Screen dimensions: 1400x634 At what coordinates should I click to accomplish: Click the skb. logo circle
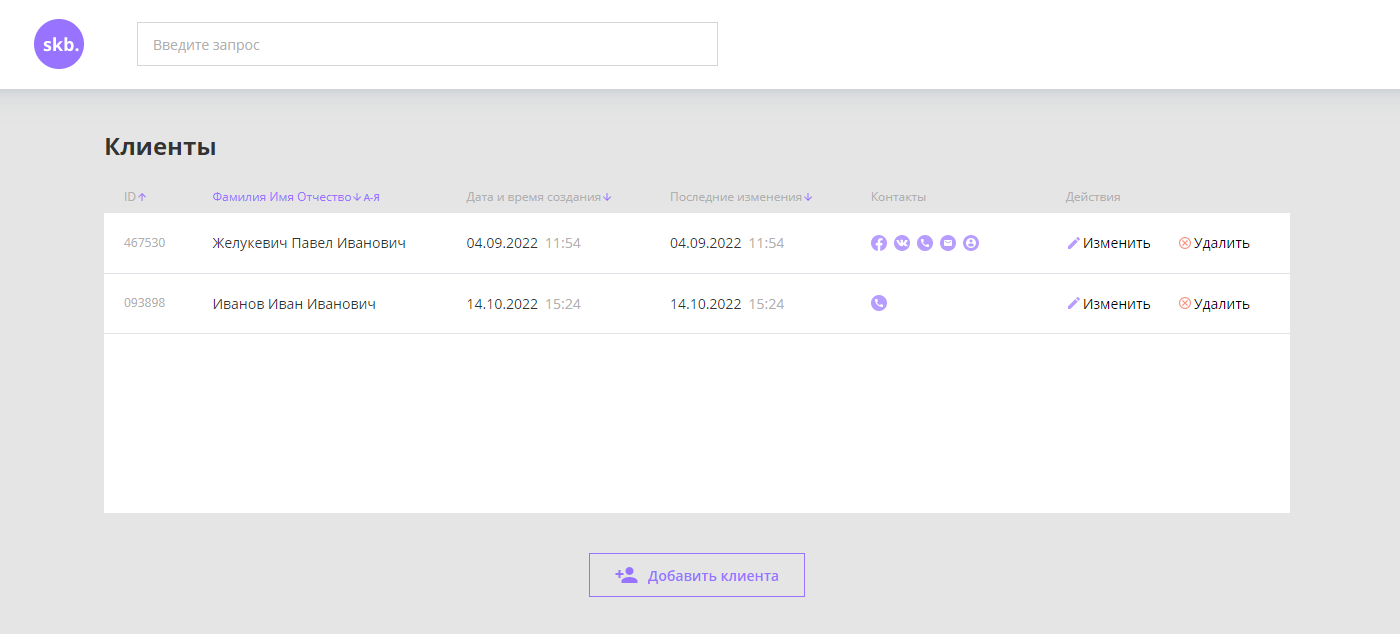click(59, 44)
